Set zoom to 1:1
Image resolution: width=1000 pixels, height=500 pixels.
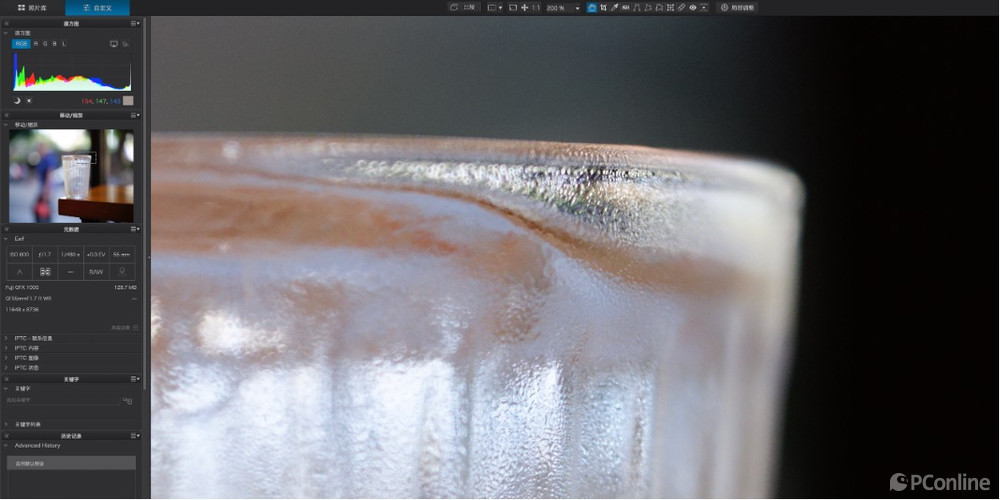(x=536, y=8)
